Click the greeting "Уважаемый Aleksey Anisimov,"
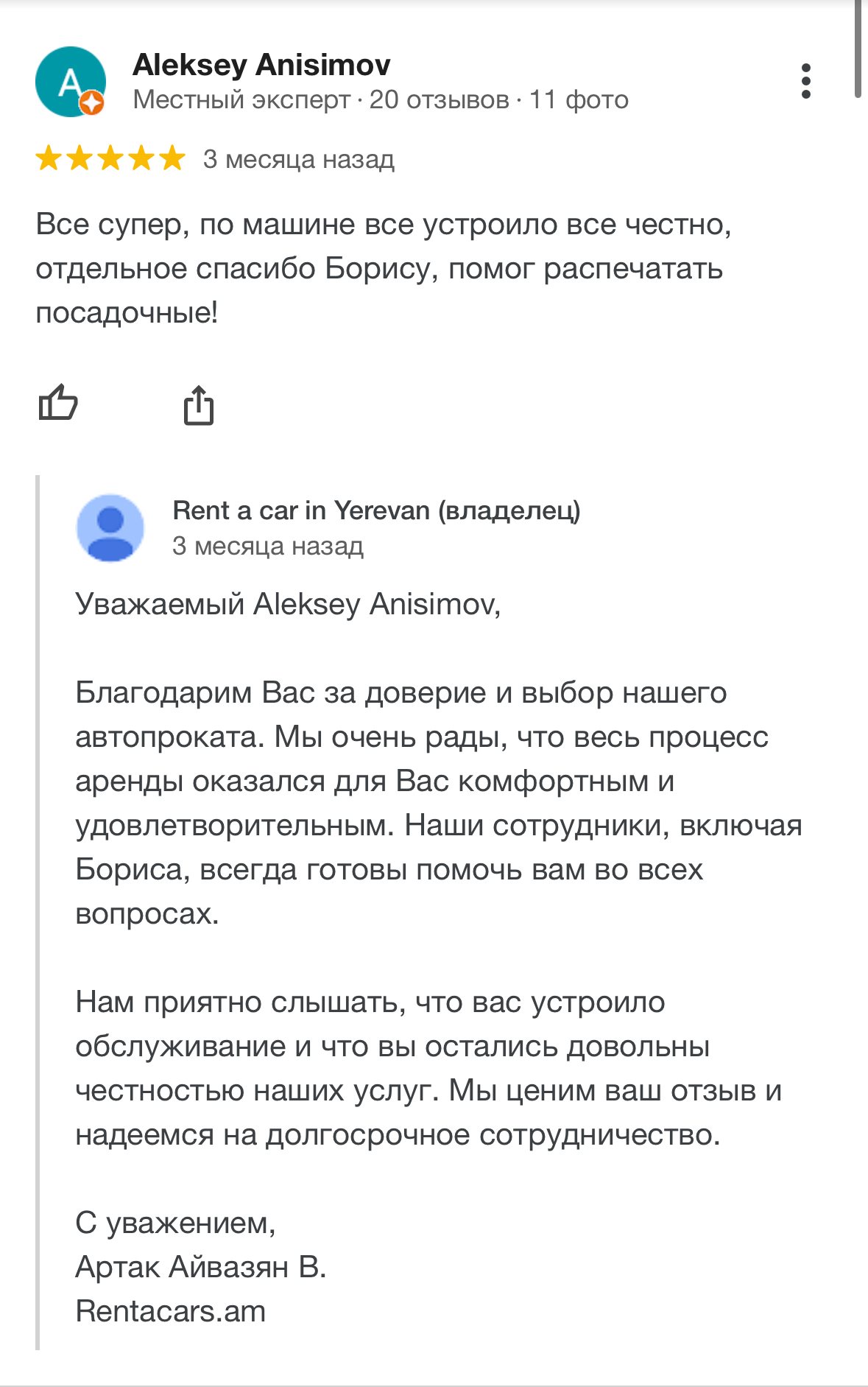The height and width of the screenshot is (1387, 868). point(288,604)
